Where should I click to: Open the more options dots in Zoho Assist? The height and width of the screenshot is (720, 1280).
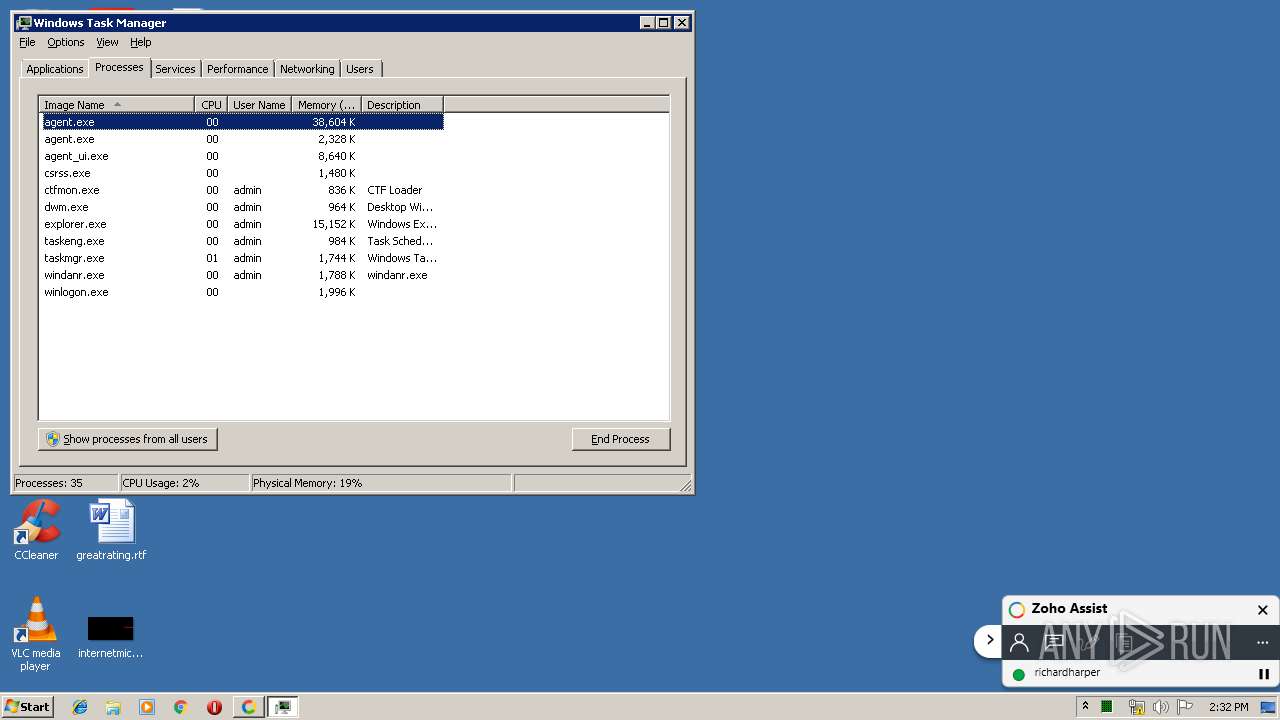click(1262, 642)
